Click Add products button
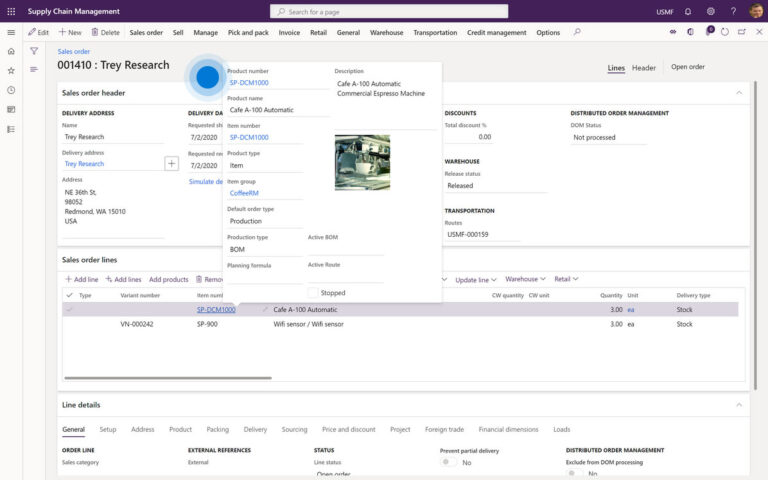 pyautogui.click(x=168, y=279)
